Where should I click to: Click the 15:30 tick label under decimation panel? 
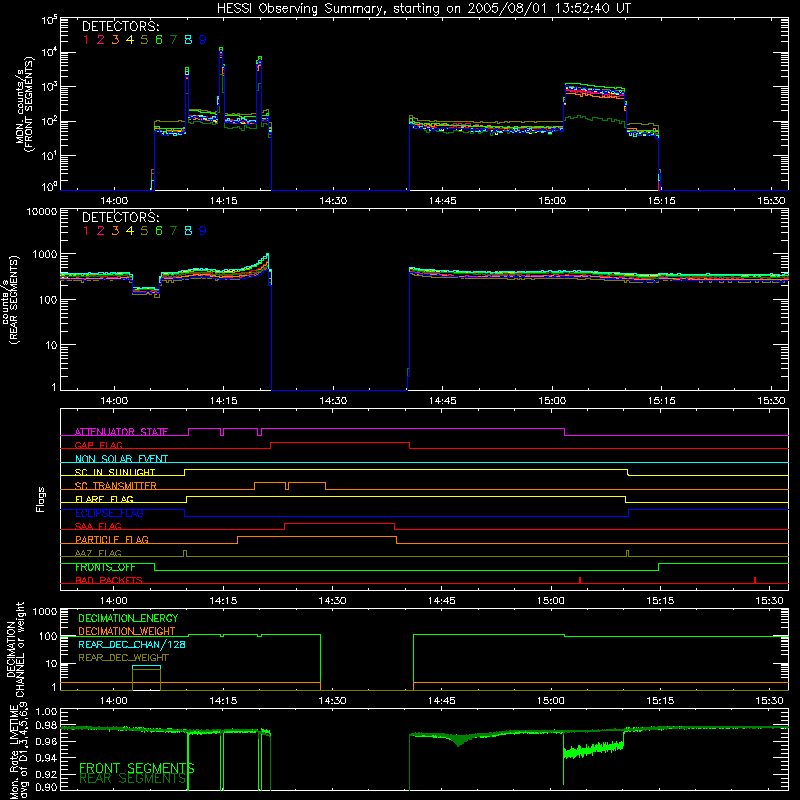click(x=769, y=701)
